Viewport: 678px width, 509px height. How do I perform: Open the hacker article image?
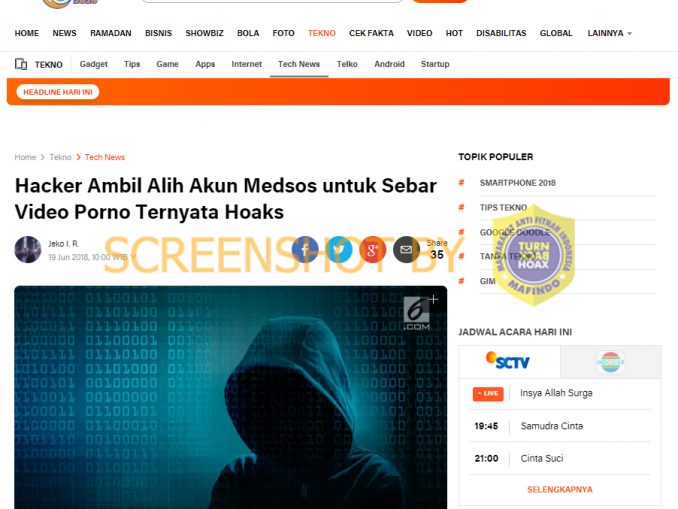tap(230, 397)
